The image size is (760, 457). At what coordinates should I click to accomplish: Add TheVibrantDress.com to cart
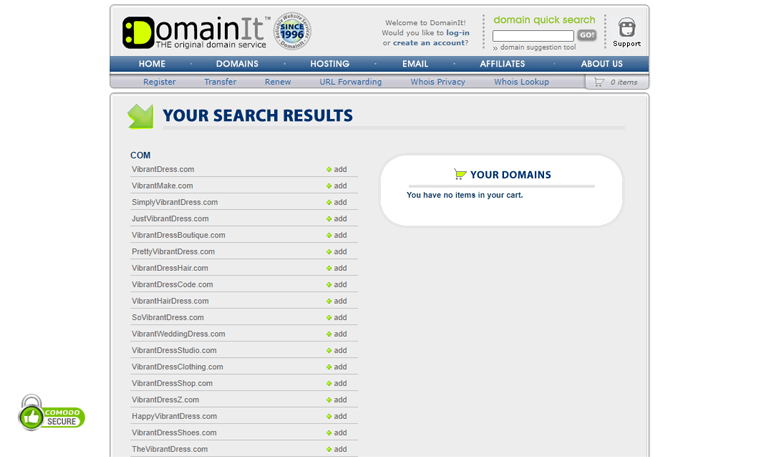click(336, 449)
